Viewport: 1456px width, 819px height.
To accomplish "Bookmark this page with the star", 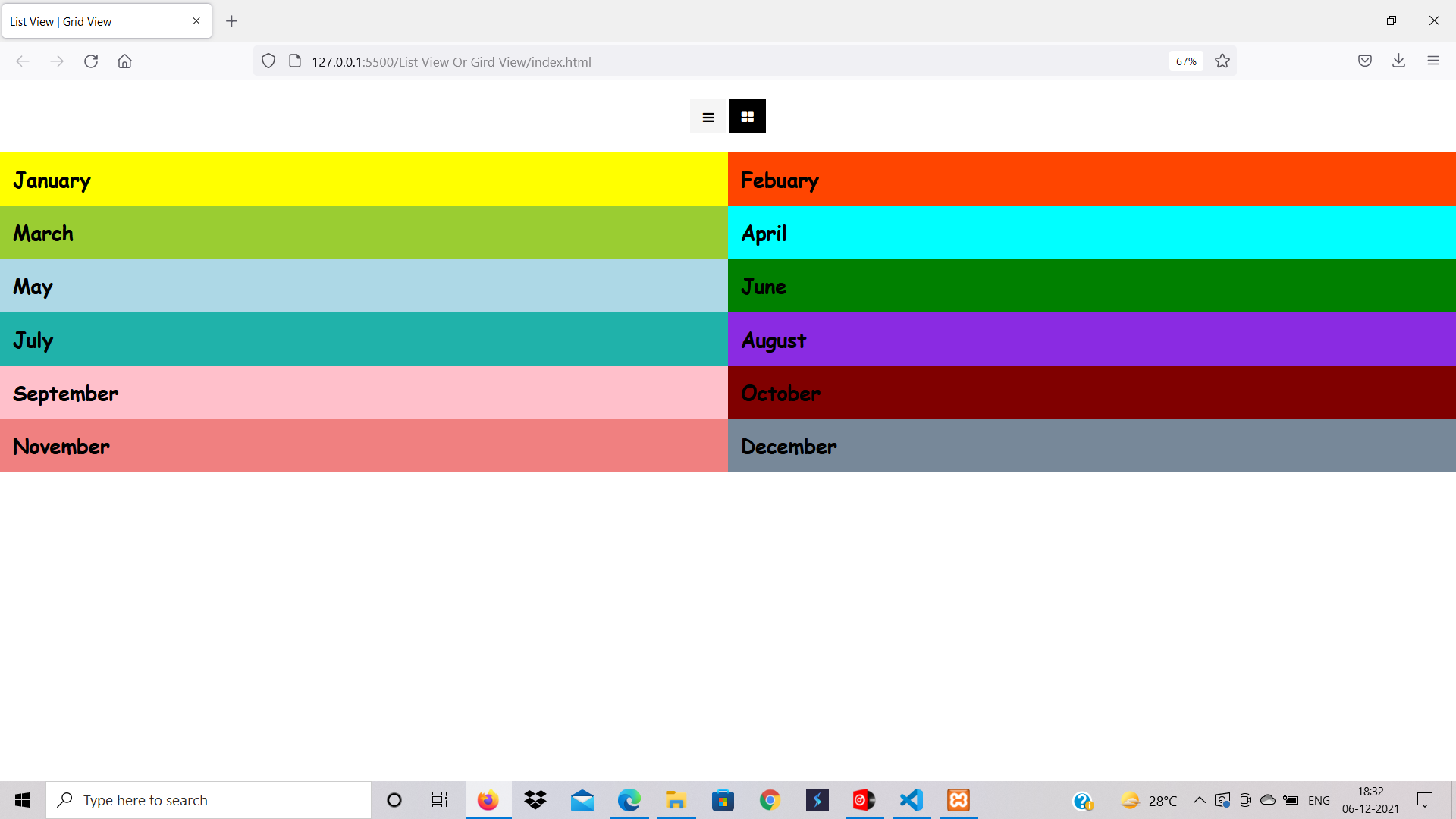I will pyautogui.click(x=1222, y=61).
